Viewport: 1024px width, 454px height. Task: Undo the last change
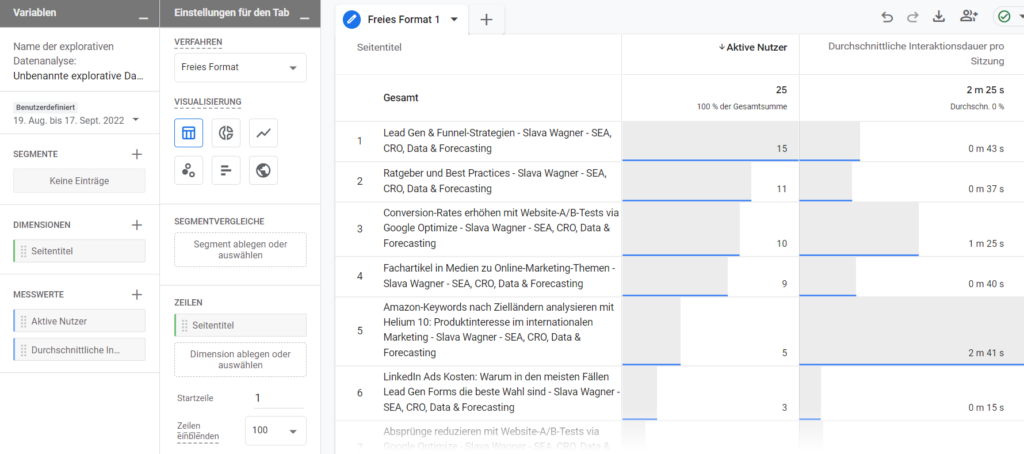(887, 18)
